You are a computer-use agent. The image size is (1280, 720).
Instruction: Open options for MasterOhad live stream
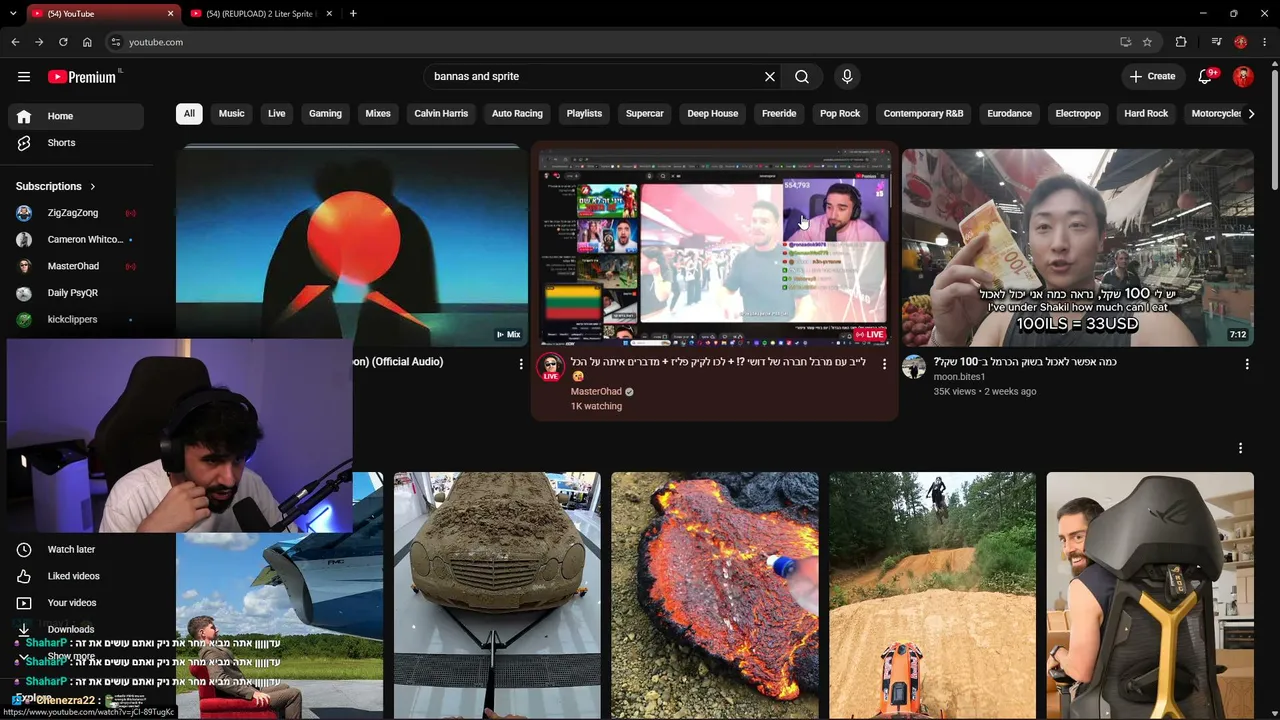(x=884, y=364)
